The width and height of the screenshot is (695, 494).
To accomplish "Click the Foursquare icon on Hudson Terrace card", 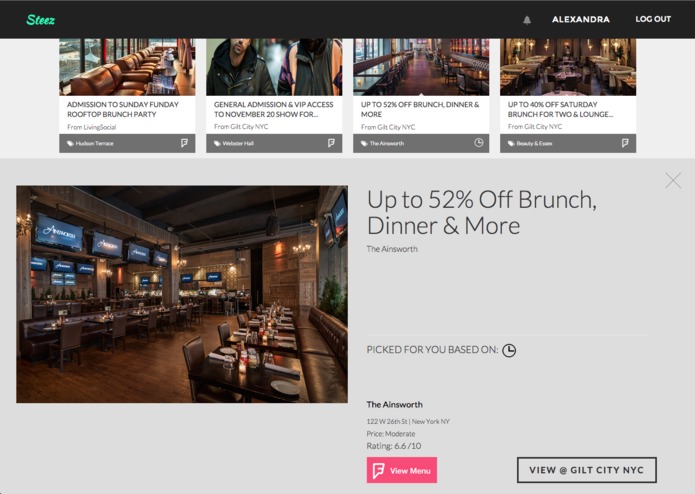I will 184,143.
